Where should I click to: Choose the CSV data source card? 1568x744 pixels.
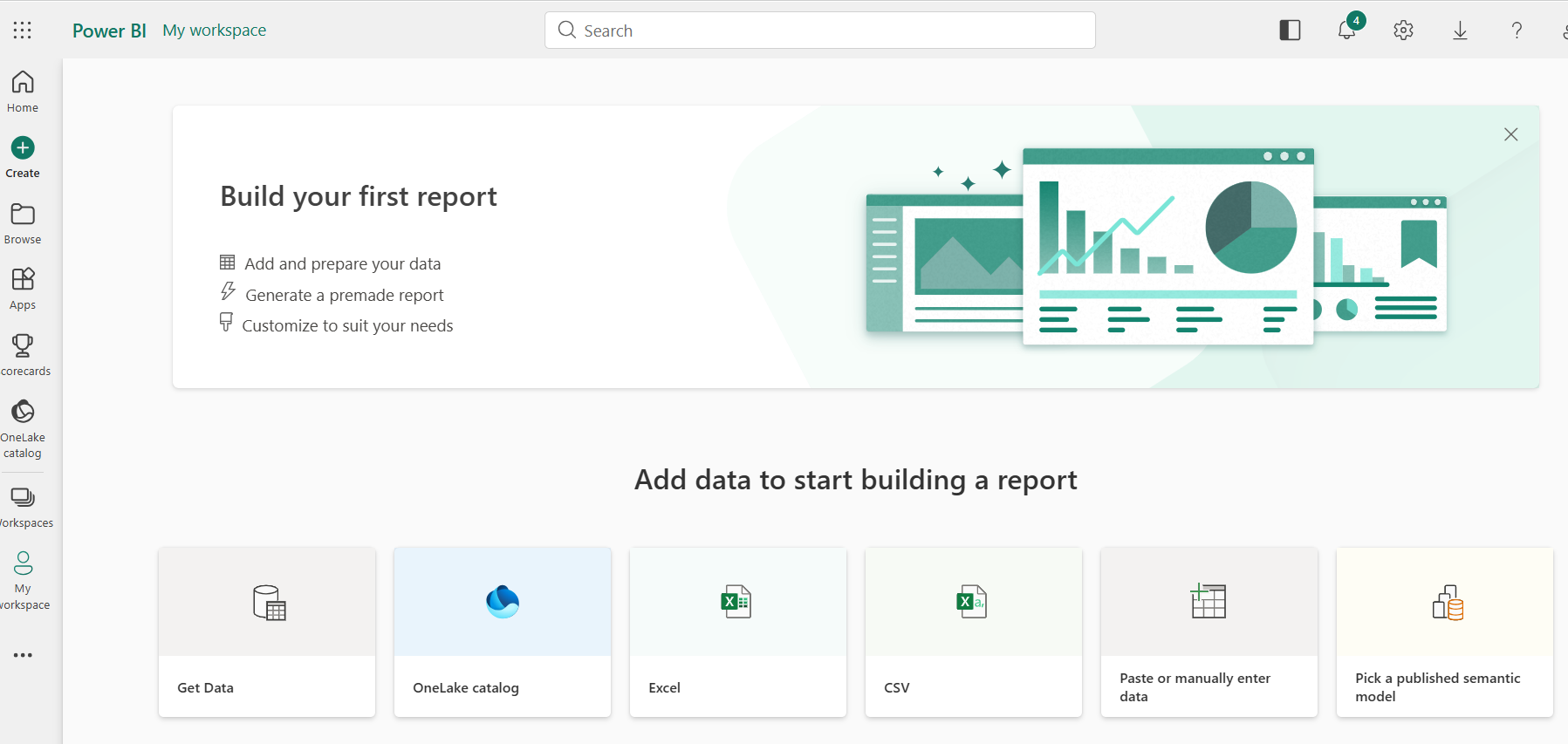pyautogui.click(x=974, y=632)
